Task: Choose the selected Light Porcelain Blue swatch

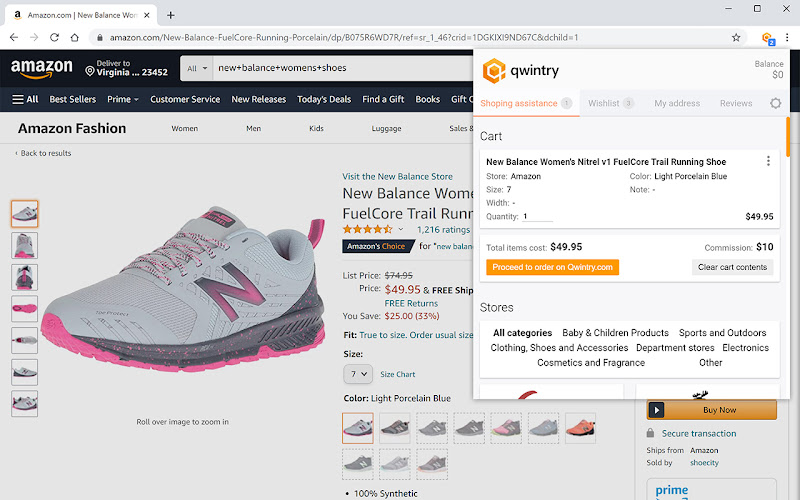Action: 358,428
